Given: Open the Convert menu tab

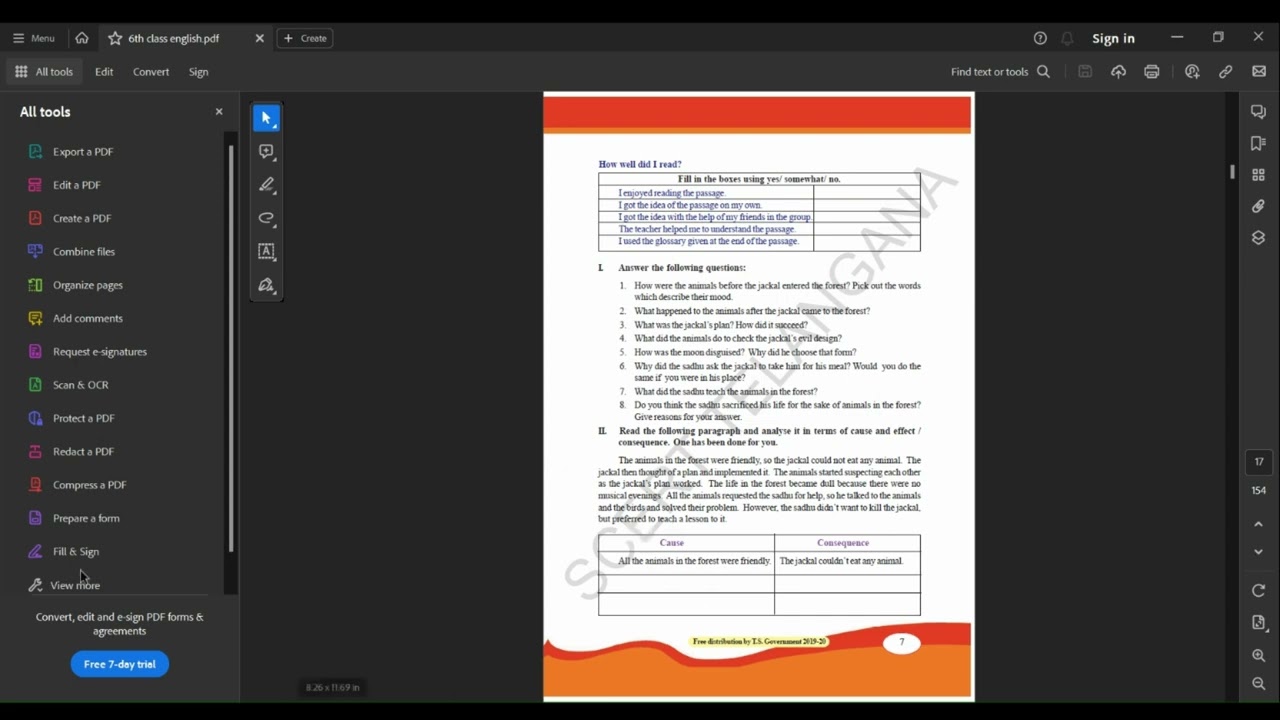Looking at the screenshot, I should (151, 72).
